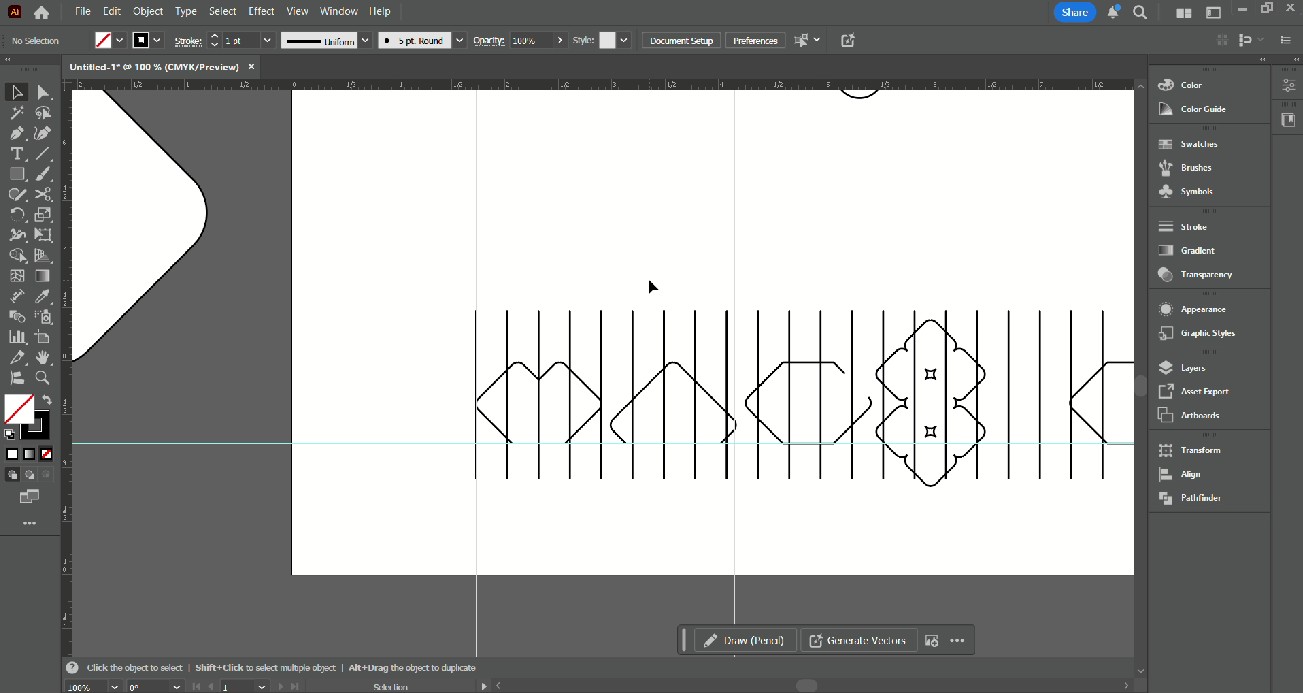The height and width of the screenshot is (693, 1303).
Task: Open the Window menu
Action: click(339, 11)
